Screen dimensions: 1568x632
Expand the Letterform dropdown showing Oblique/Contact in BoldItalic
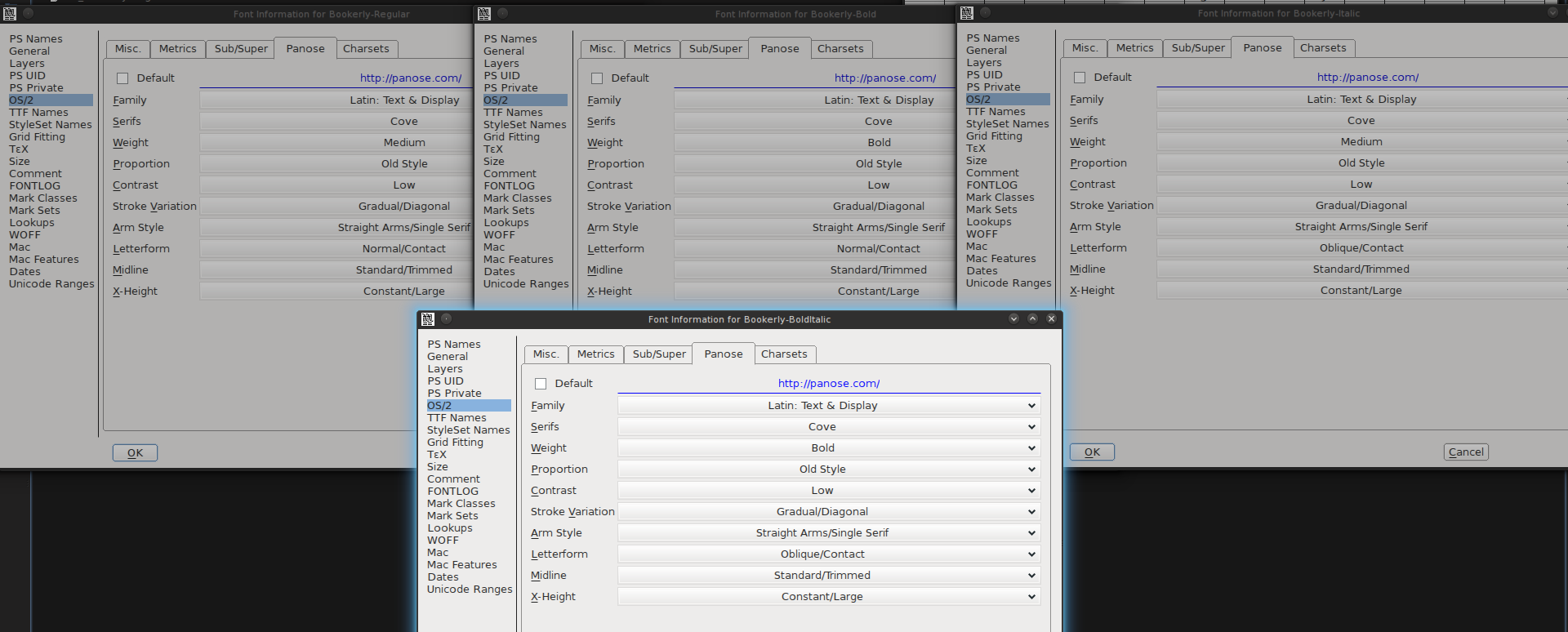[x=828, y=554]
